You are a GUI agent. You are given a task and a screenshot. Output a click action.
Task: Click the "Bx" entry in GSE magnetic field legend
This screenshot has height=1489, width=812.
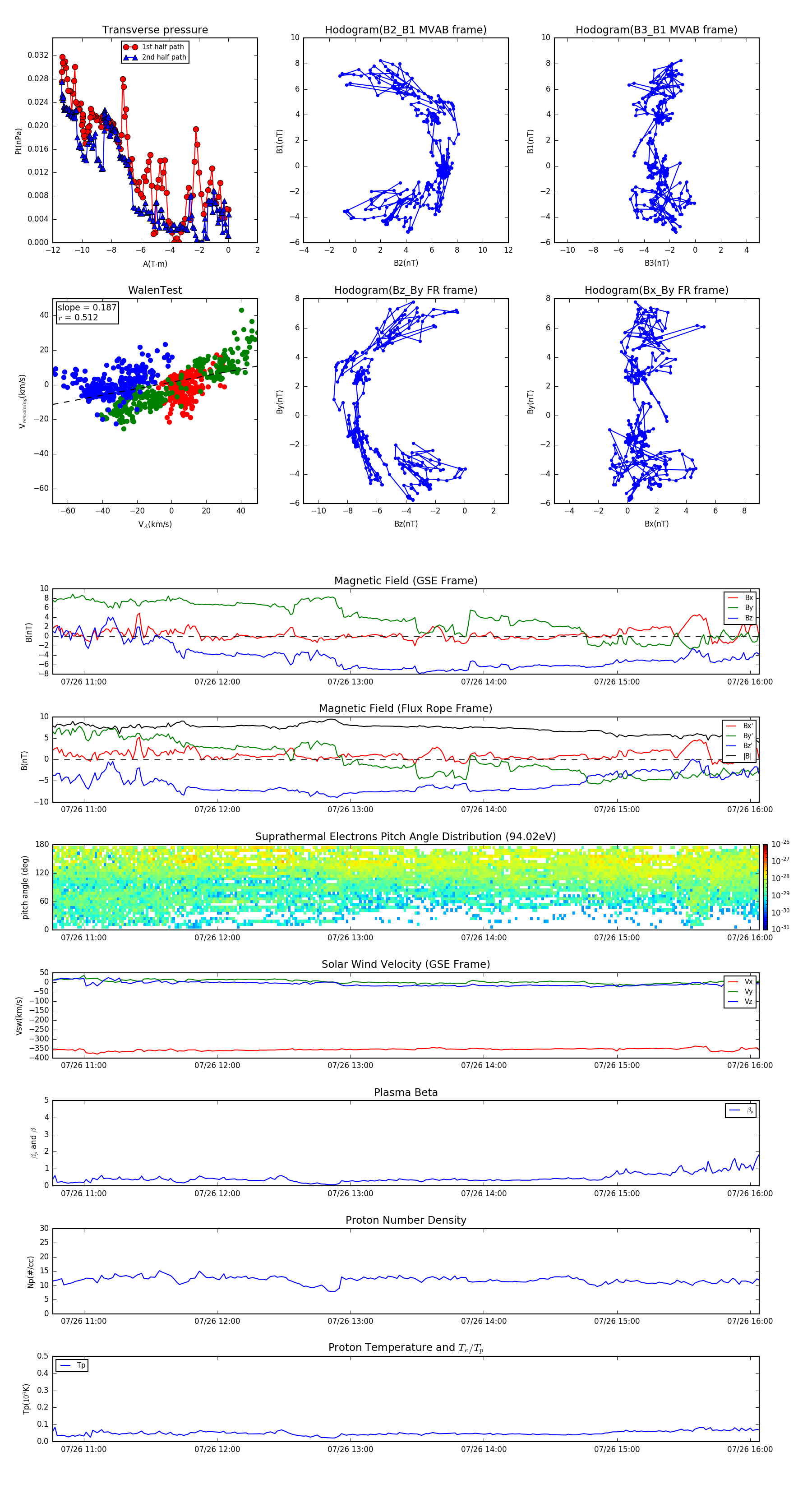pyautogui.click(x=740, y=598)
